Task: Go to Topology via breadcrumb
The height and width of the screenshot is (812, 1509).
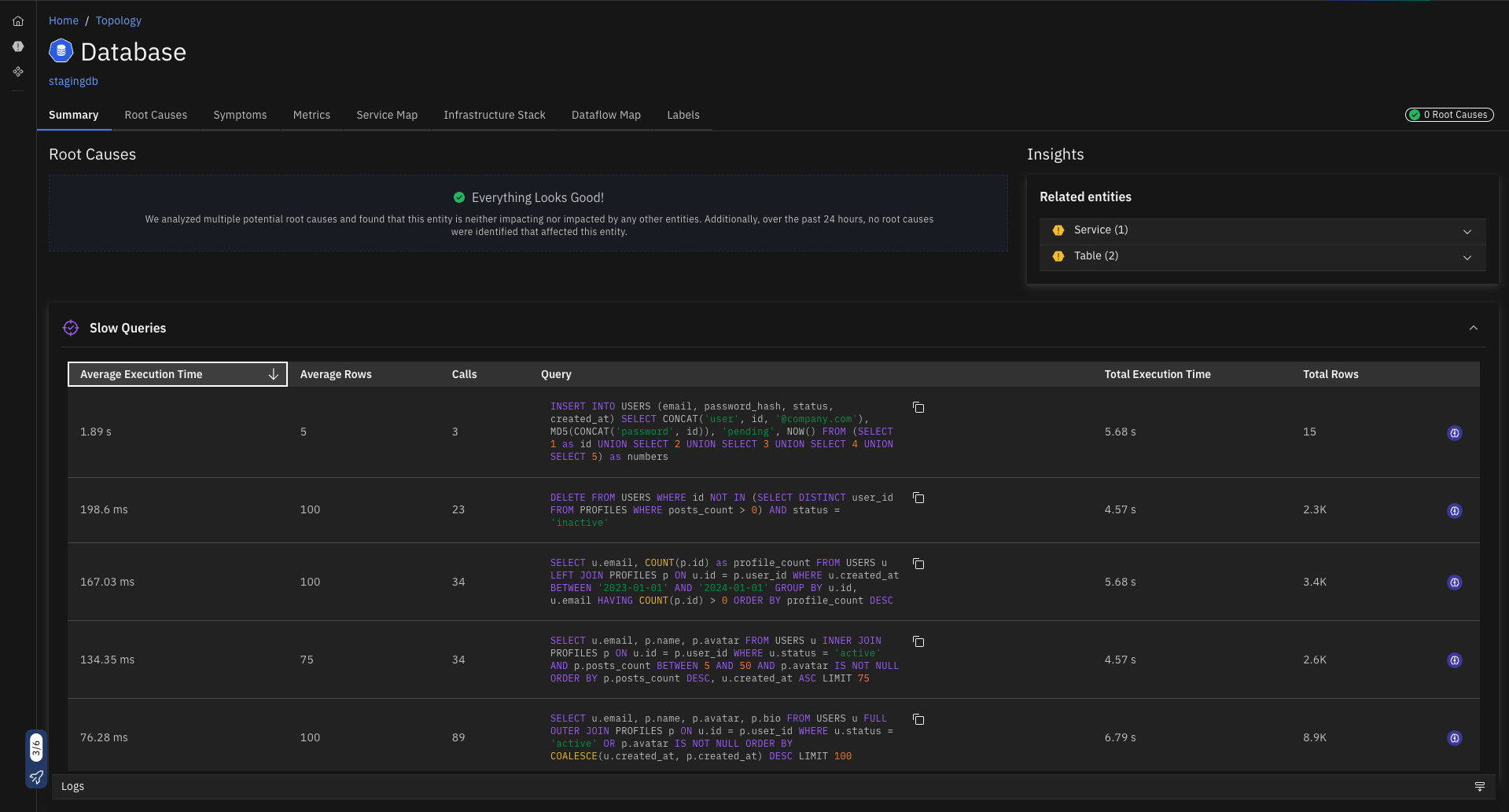Action: point(119,20)
